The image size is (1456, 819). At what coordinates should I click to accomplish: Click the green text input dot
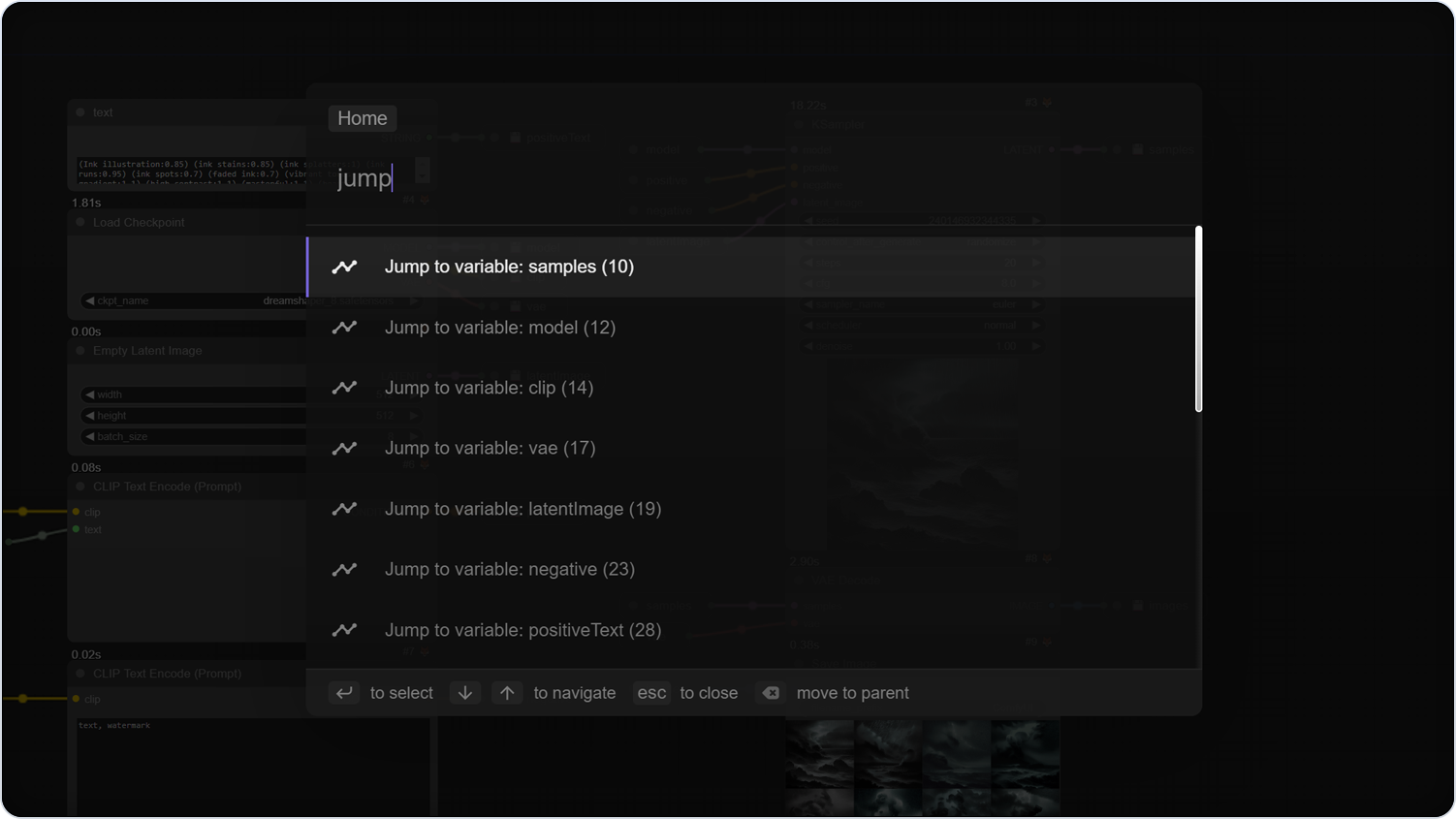click(x=76, y=529)
